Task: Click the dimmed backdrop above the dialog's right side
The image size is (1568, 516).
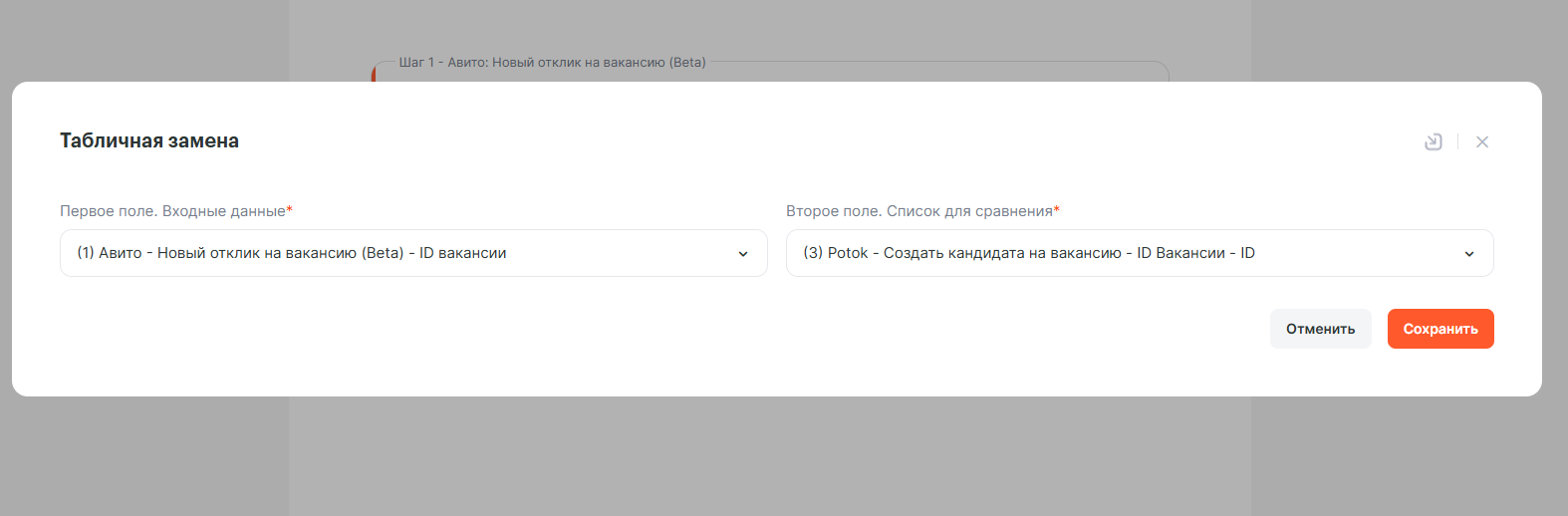Action: point(1395,40)
